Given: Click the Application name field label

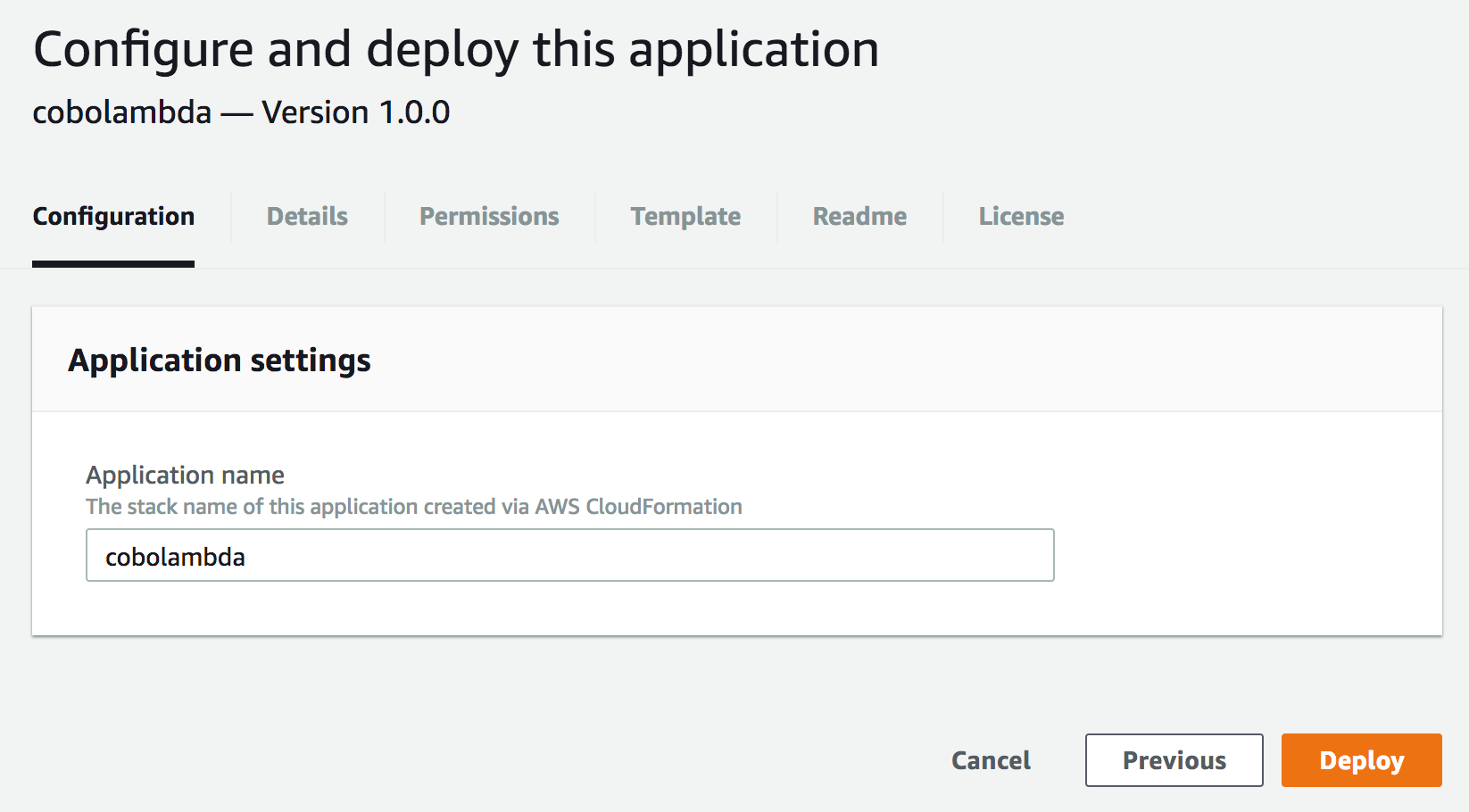Looking at the screenshot, I should (x=185, y=475).
